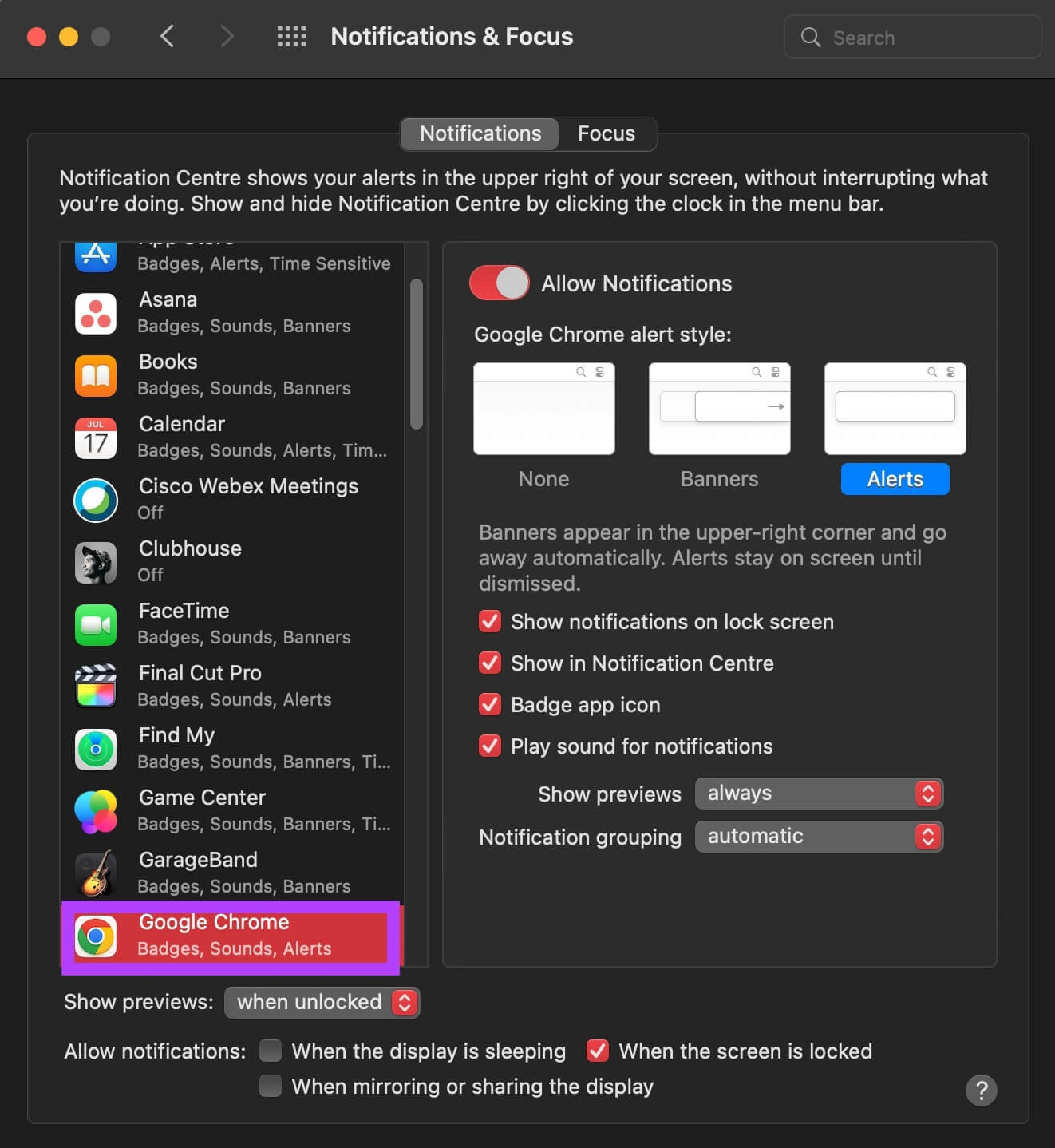Select FaceTime in the app list
This screenshot has width=1055, height=1148.
[x=232, y=624]
